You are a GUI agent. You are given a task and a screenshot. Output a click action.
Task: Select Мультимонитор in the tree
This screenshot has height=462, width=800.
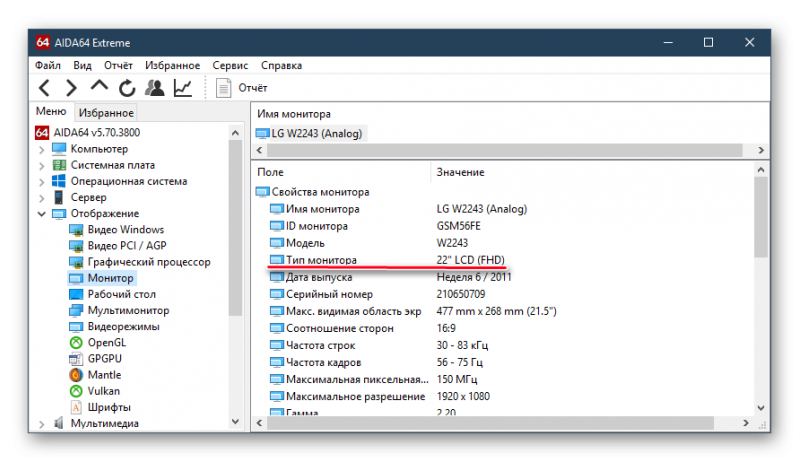(x=128, y=310)
